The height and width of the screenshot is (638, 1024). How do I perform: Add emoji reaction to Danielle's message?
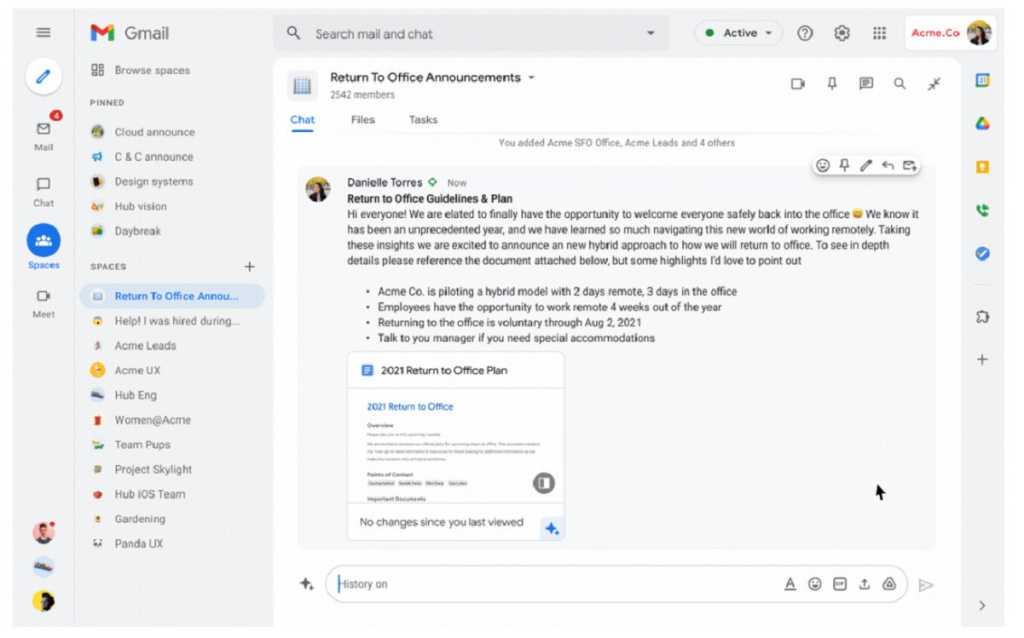[823, 166]
